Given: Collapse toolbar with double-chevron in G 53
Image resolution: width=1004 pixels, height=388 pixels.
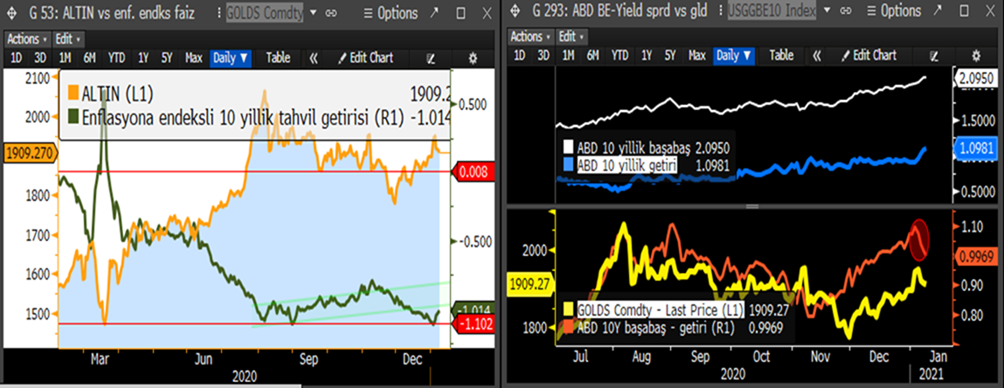Looking at the screenshot, I should [314, 58].
